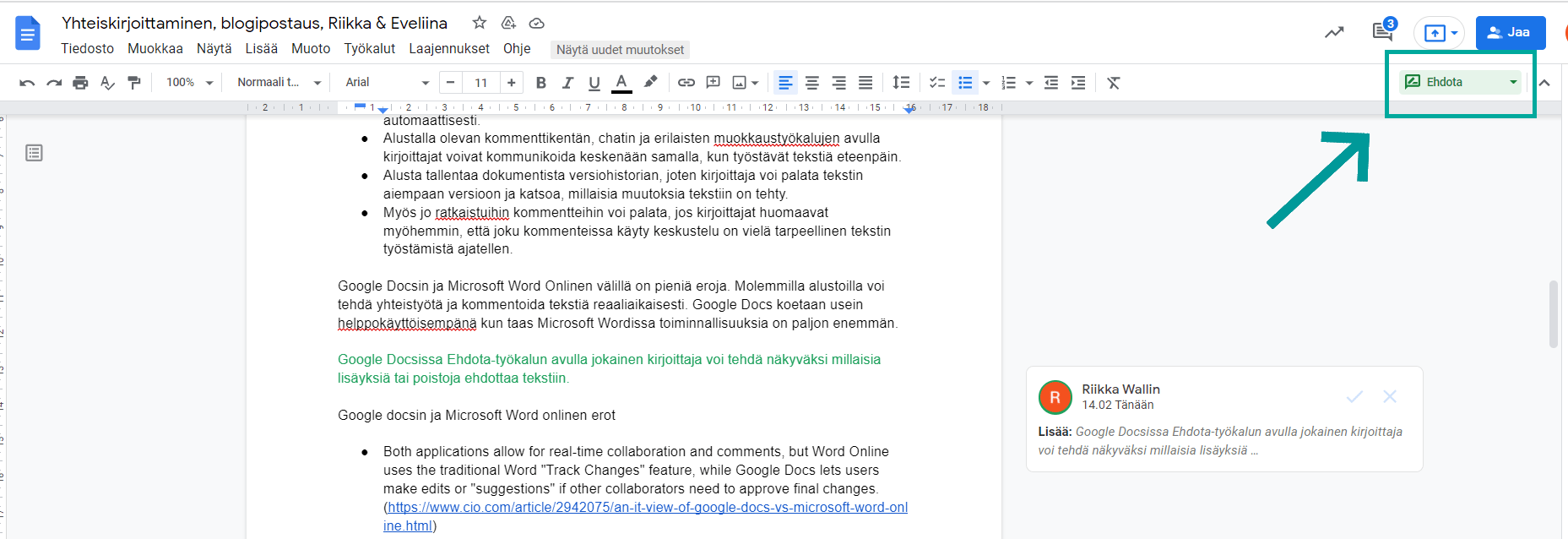Open the checklist icon in toolbar

pos(936,83)
